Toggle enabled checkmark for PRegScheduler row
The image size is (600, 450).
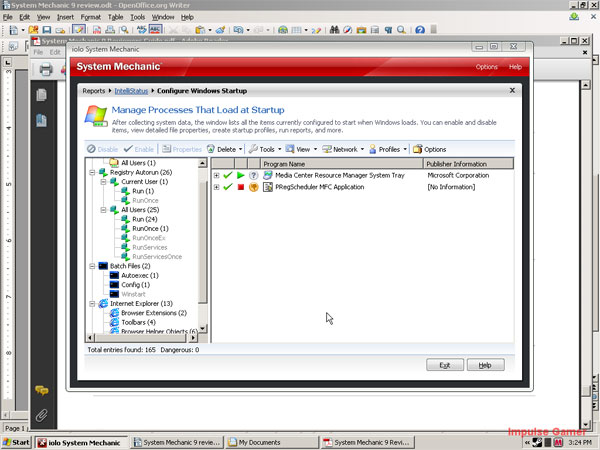228,187
